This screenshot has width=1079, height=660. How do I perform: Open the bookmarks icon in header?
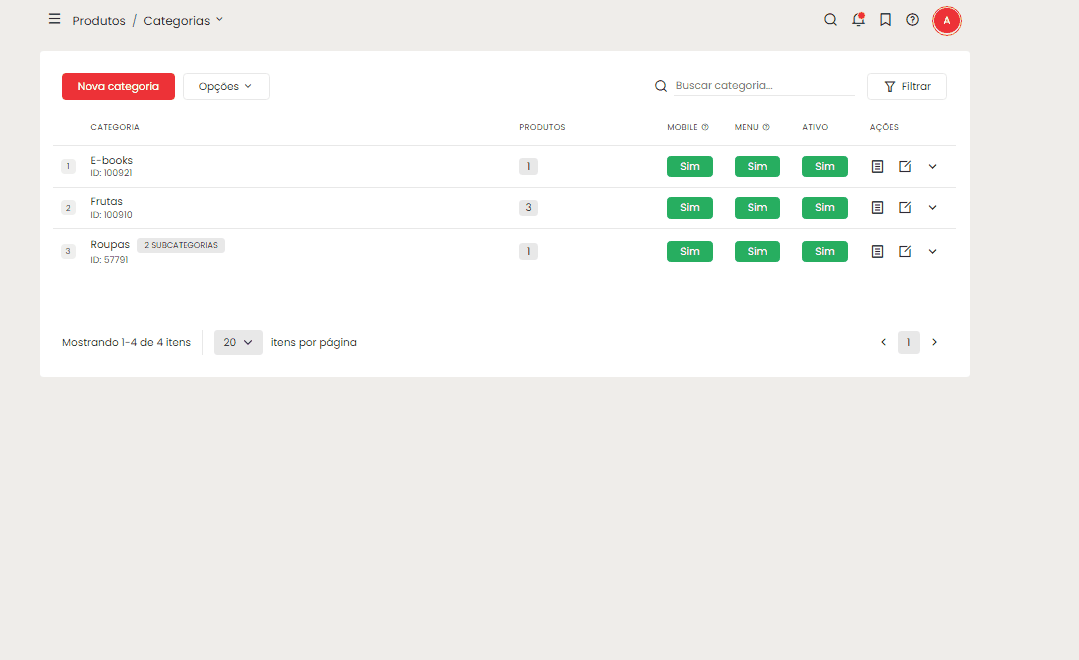point(885,20)
